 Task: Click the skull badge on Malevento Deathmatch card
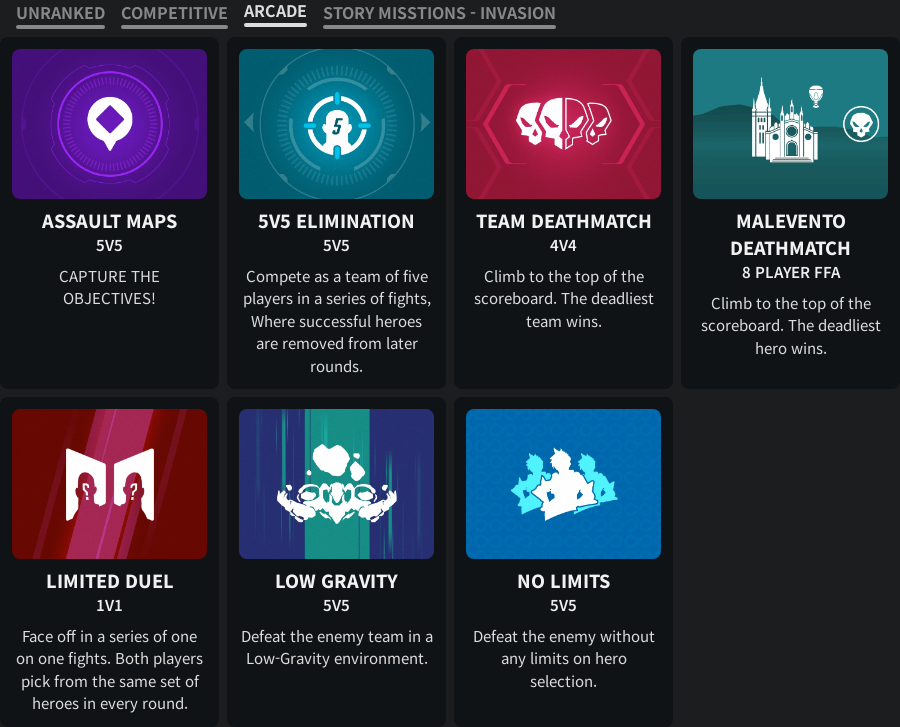point(861,124)
